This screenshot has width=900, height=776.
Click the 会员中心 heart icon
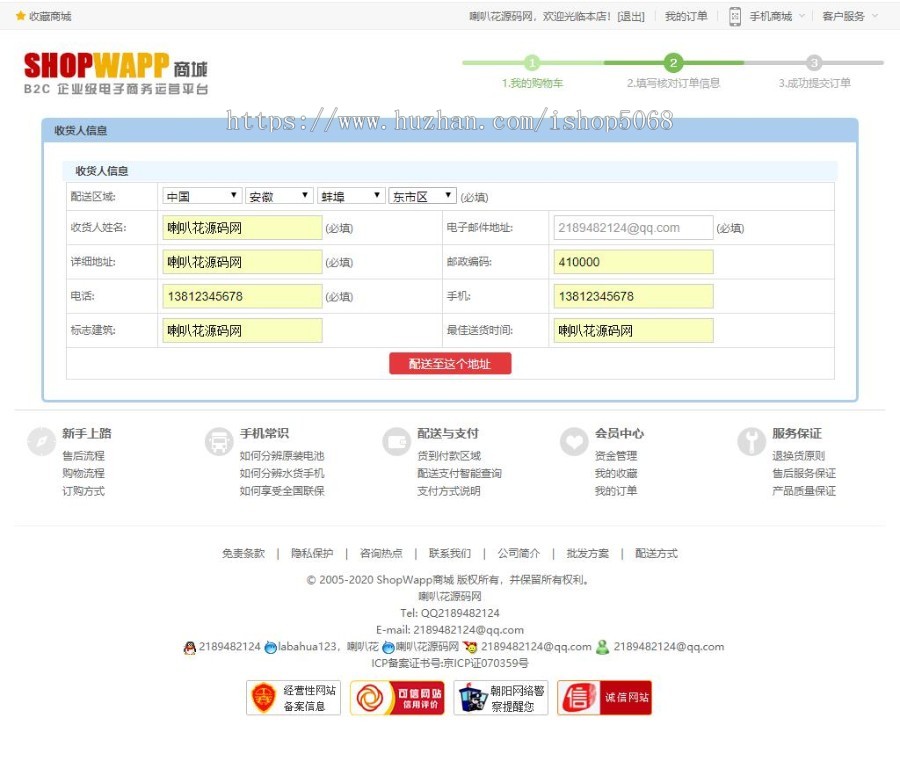(574, 441)
